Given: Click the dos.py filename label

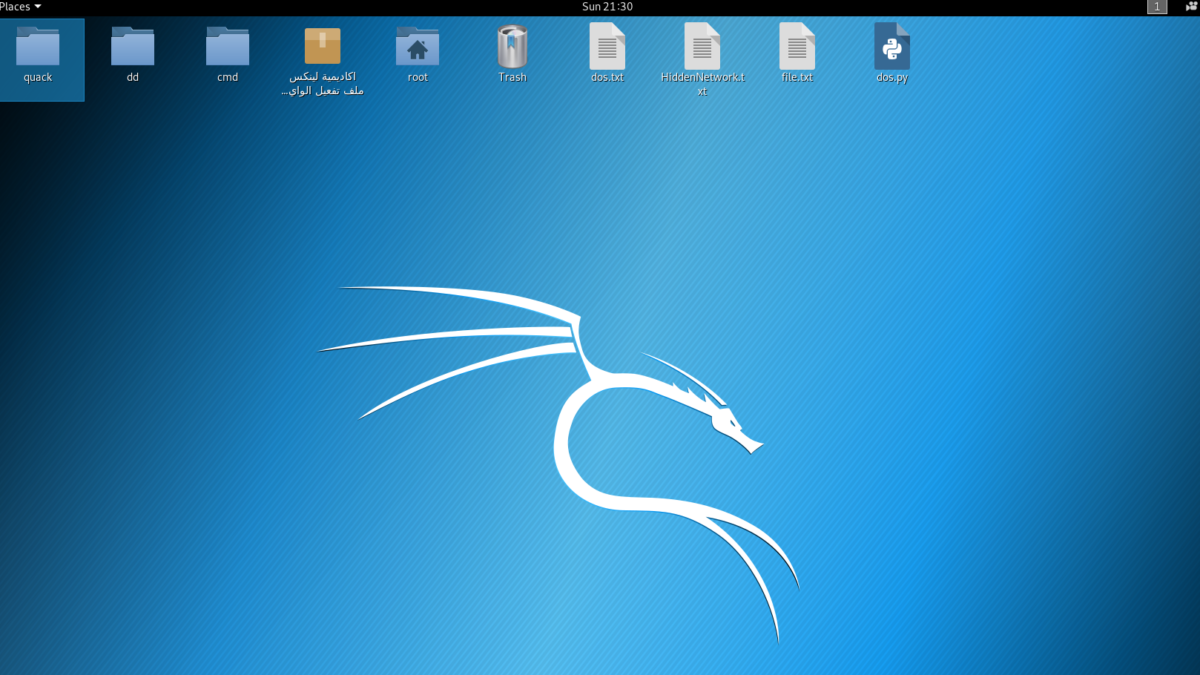Looking at the screenshot, I should 892,78.
